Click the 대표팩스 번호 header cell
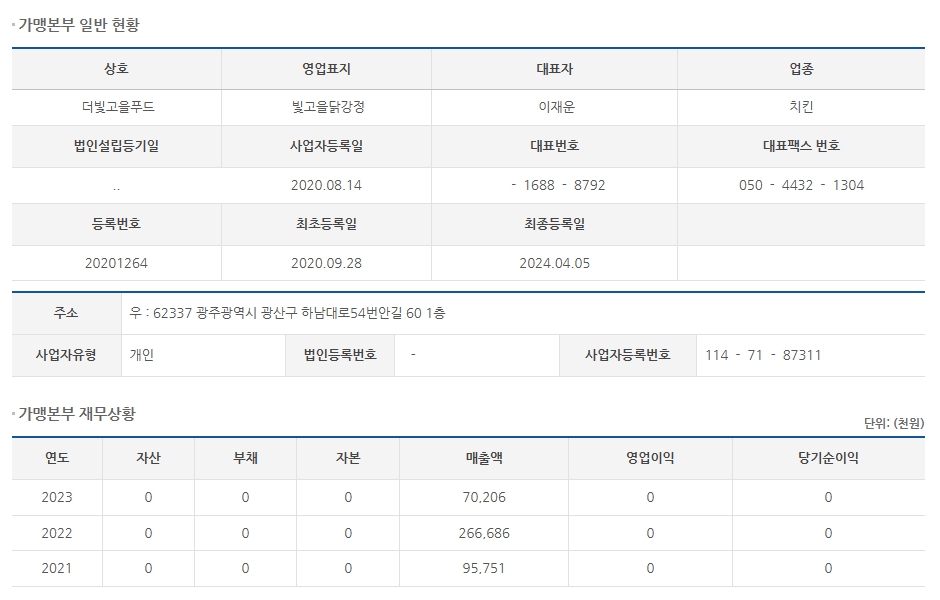 (802, 146)
